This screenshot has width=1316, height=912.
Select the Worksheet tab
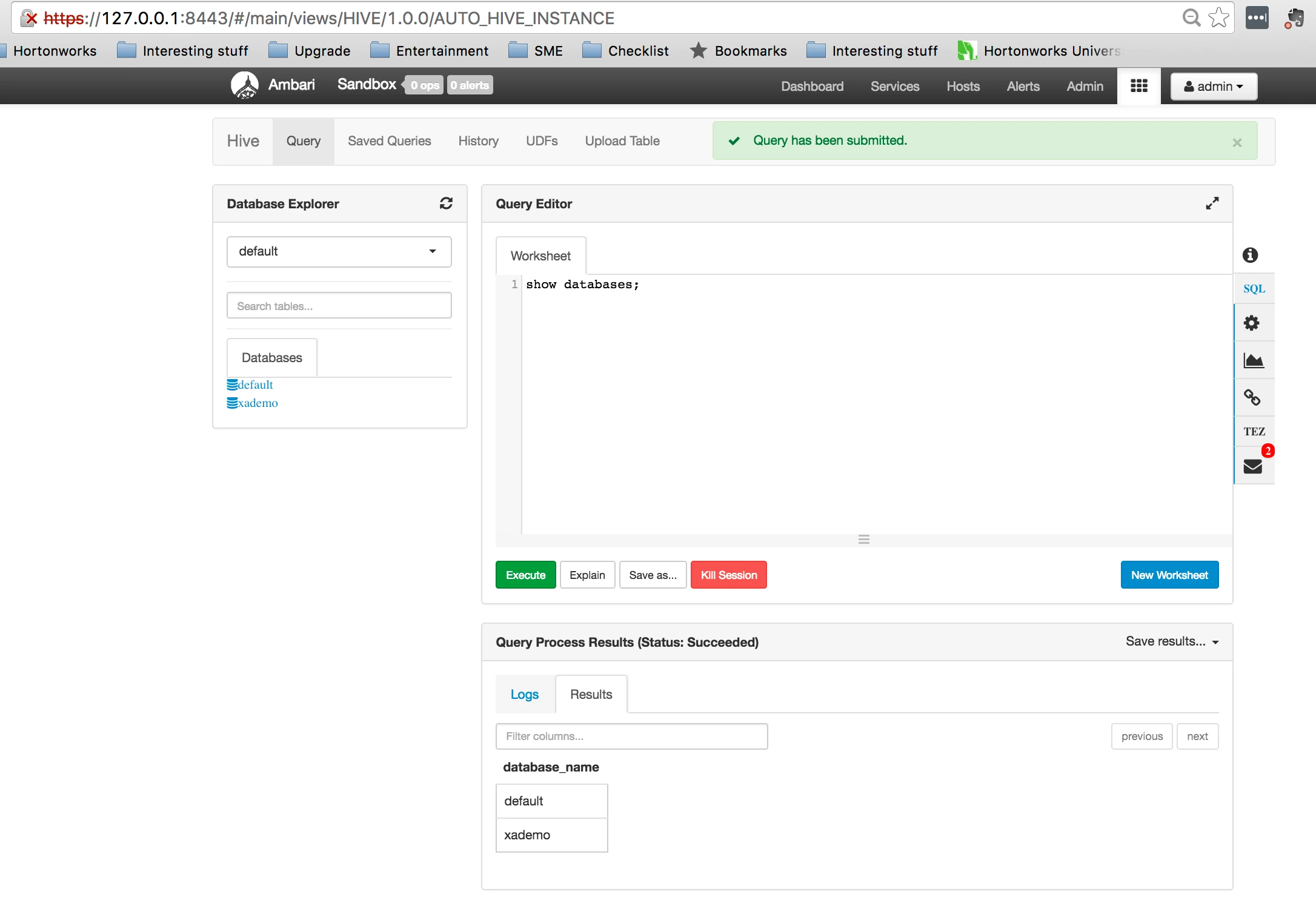(541, 256)
